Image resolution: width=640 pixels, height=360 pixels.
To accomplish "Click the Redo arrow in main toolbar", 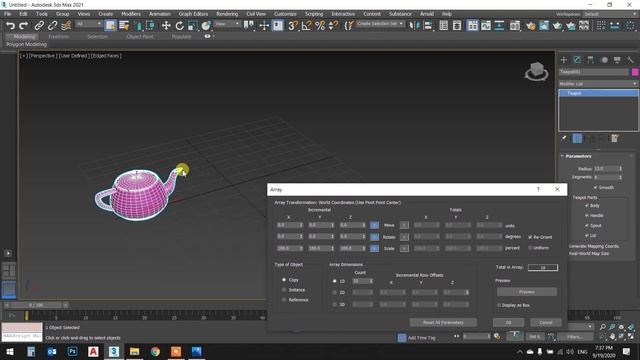I will coord(23,26).
